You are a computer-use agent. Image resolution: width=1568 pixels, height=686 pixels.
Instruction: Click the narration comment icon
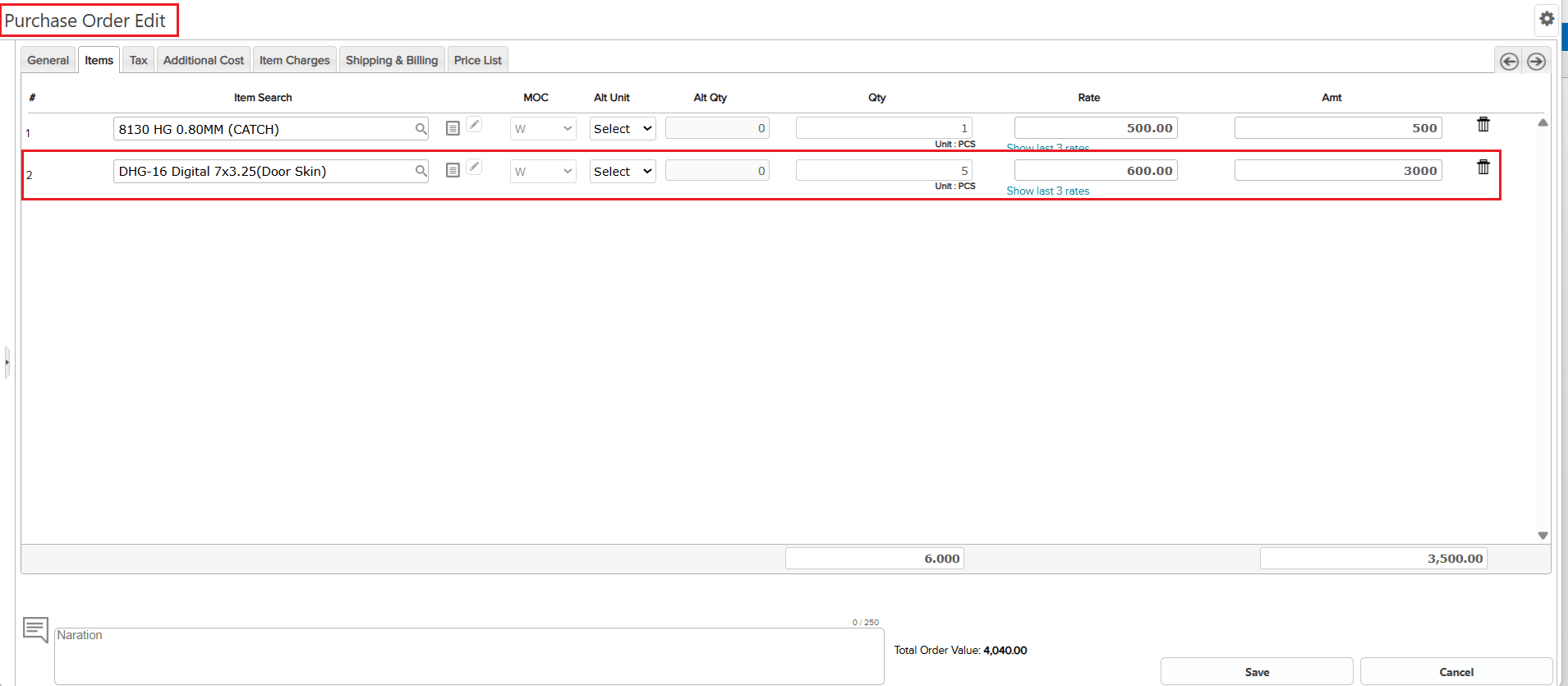point(35,629)
